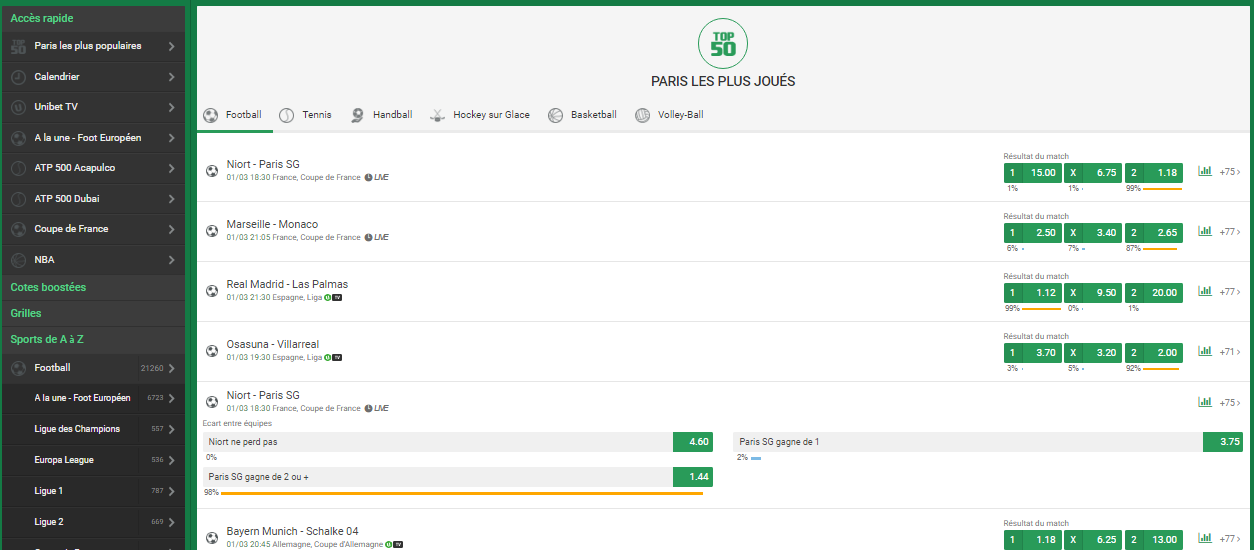Click football icon beside Bayern Munich - Schalke 04
Image resolution: width=1254 pixels, height=550 pixels.
(212, 538)
